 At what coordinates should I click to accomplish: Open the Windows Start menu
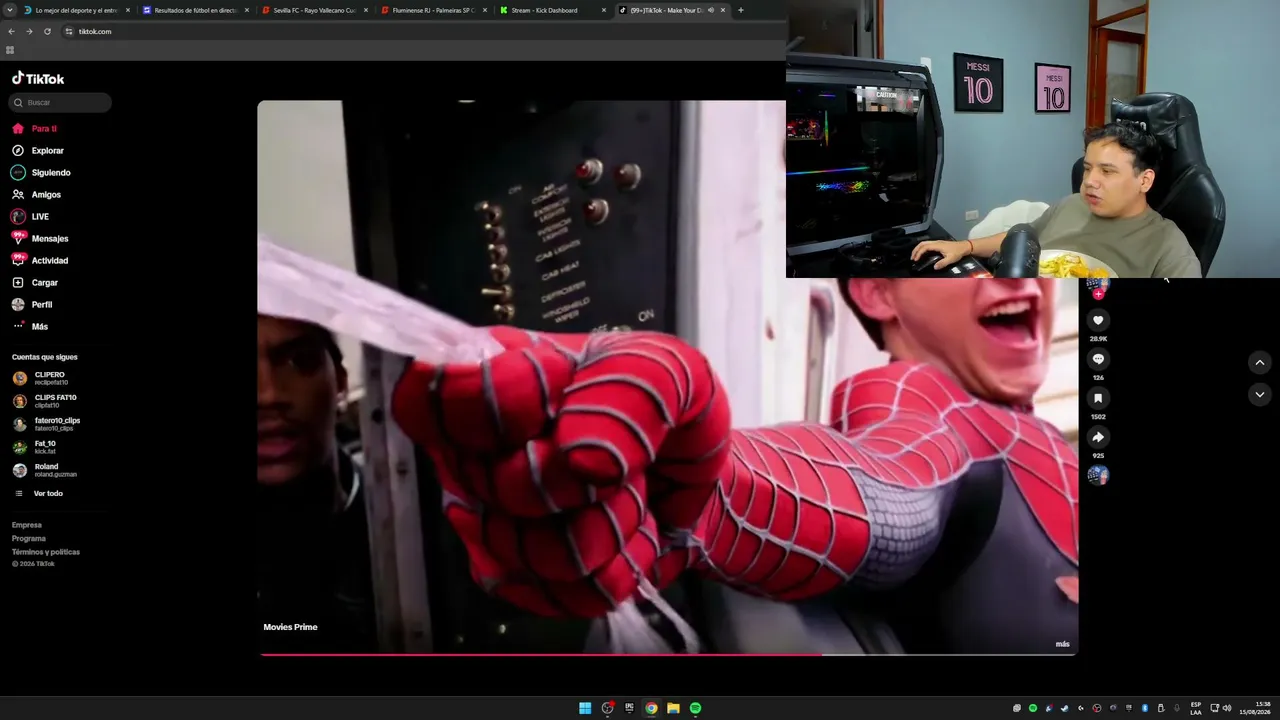click(585, 708)
